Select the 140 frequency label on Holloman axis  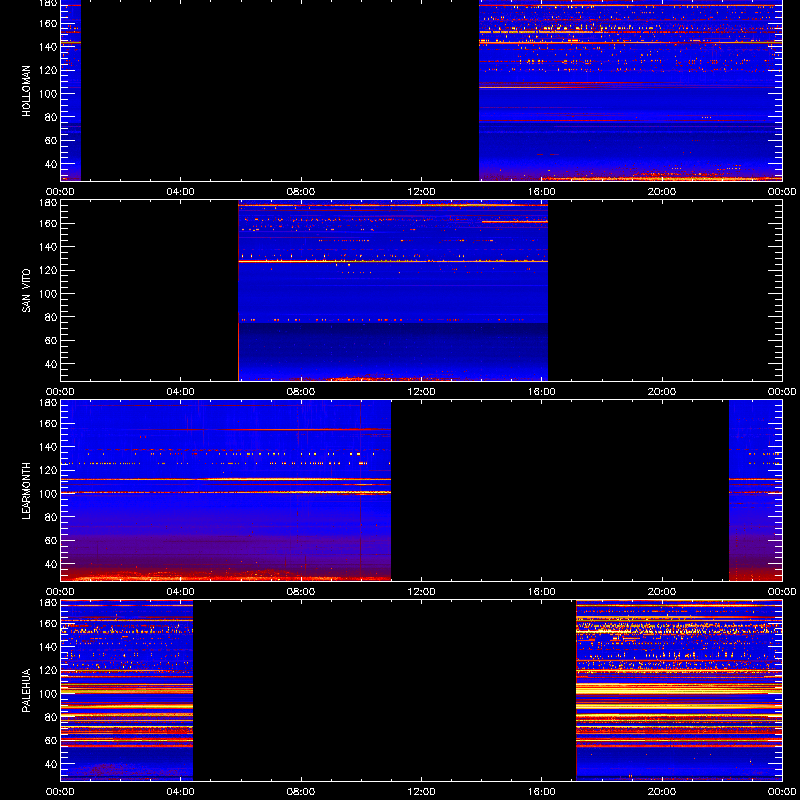tap(48, 47)
